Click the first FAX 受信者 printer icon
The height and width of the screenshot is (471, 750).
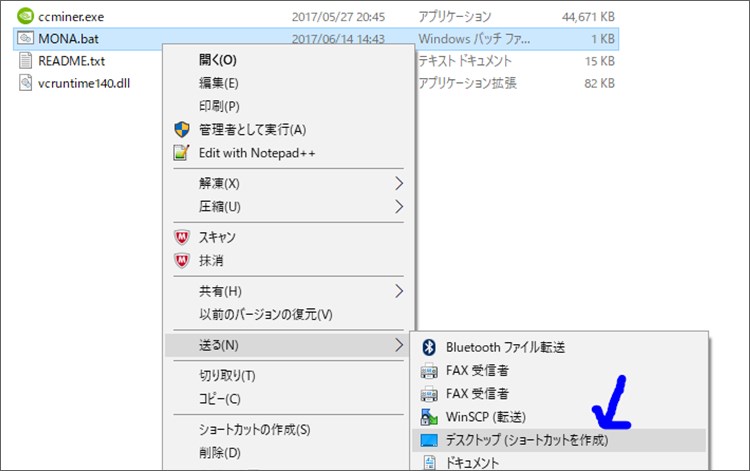[x=429, y=371]
